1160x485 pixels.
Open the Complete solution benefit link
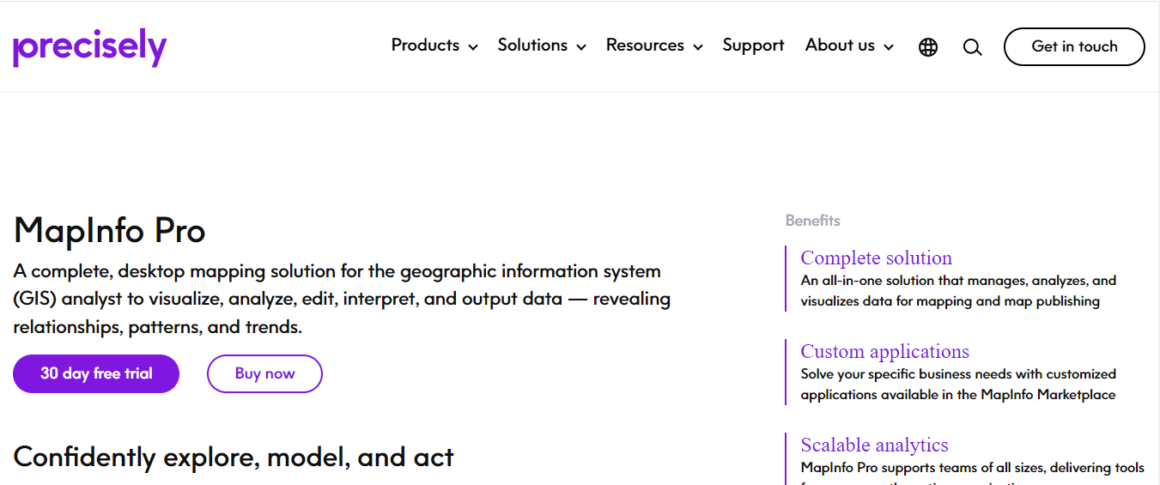(876, 258)
